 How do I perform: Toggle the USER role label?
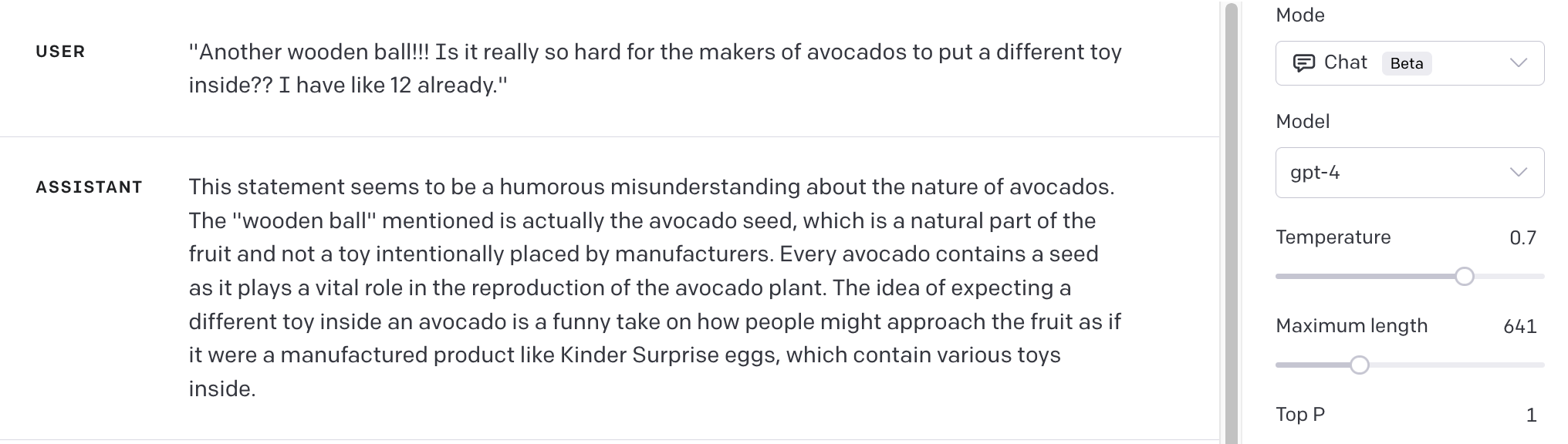60,52
